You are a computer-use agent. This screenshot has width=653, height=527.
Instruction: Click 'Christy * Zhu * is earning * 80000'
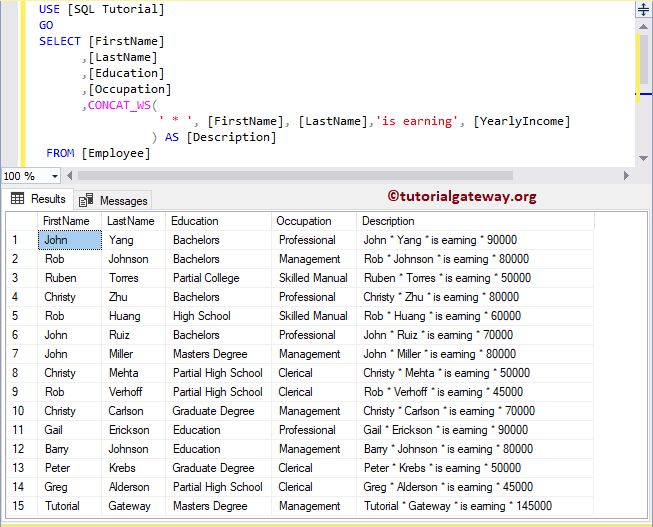click(475, 297)
